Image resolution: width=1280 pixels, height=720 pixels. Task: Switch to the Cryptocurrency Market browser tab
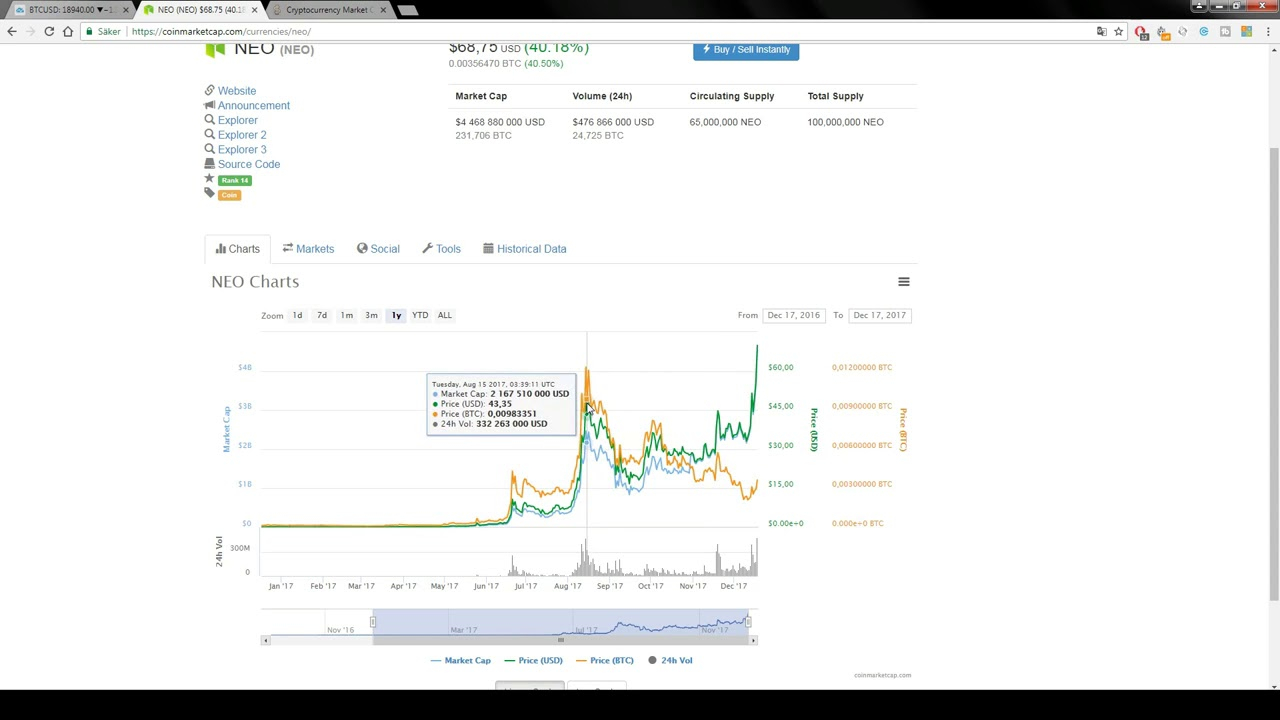327,10
